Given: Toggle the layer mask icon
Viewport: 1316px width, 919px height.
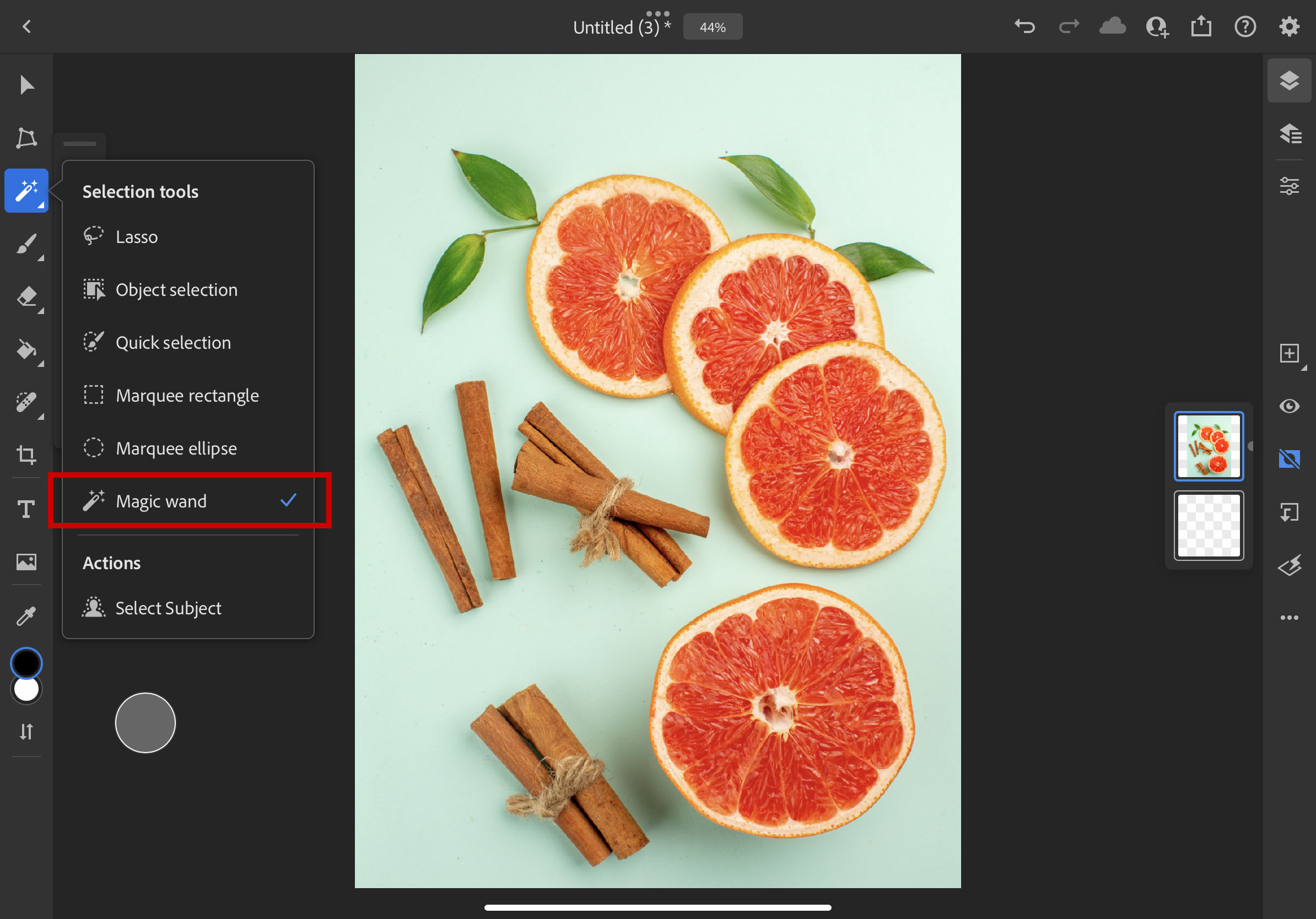Looking at the screenshot, I should pos(1289,459).
